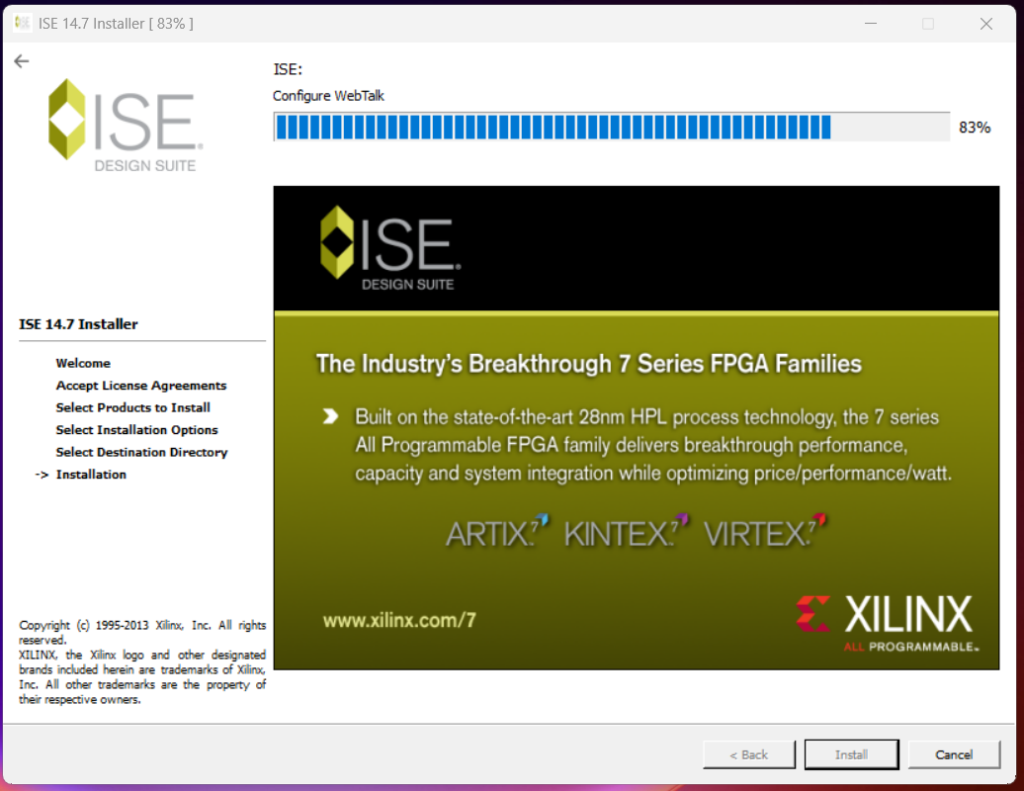Viewport: 1024px width, 791px height.
Task: Close the installer window
Action: click(x=986, y=24)
